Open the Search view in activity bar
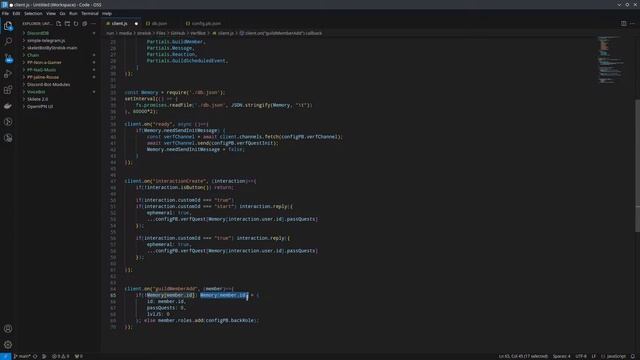This screenshot has height=360, width=640. pos(8,41)
